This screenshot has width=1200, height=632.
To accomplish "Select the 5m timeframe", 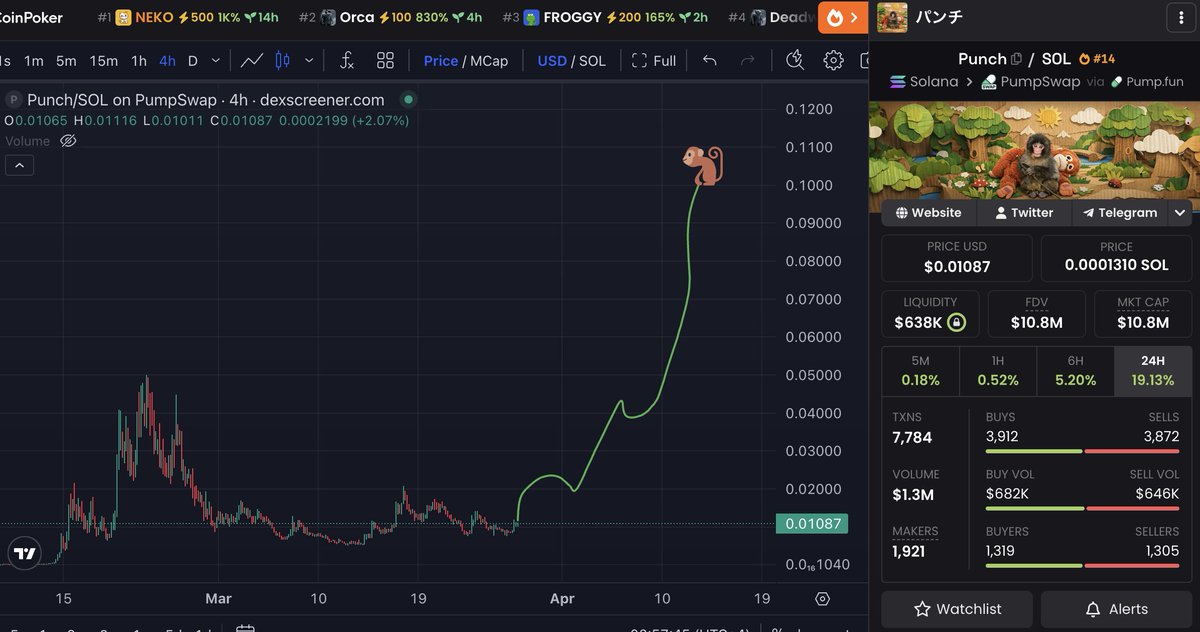I will pos(66,61).
